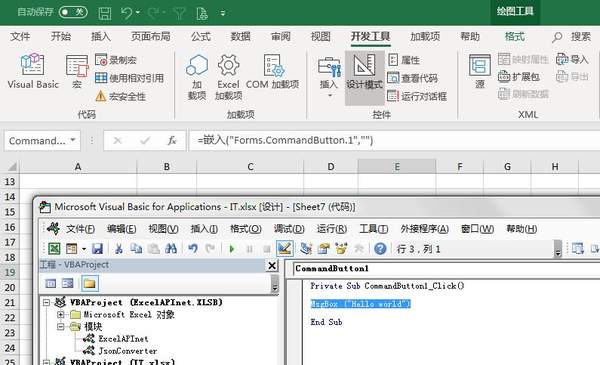Viewport: 600px width, 365px height.
Task: Save the project in VBA toolbar
Action: pyautogui.click(x=97, y=249)
